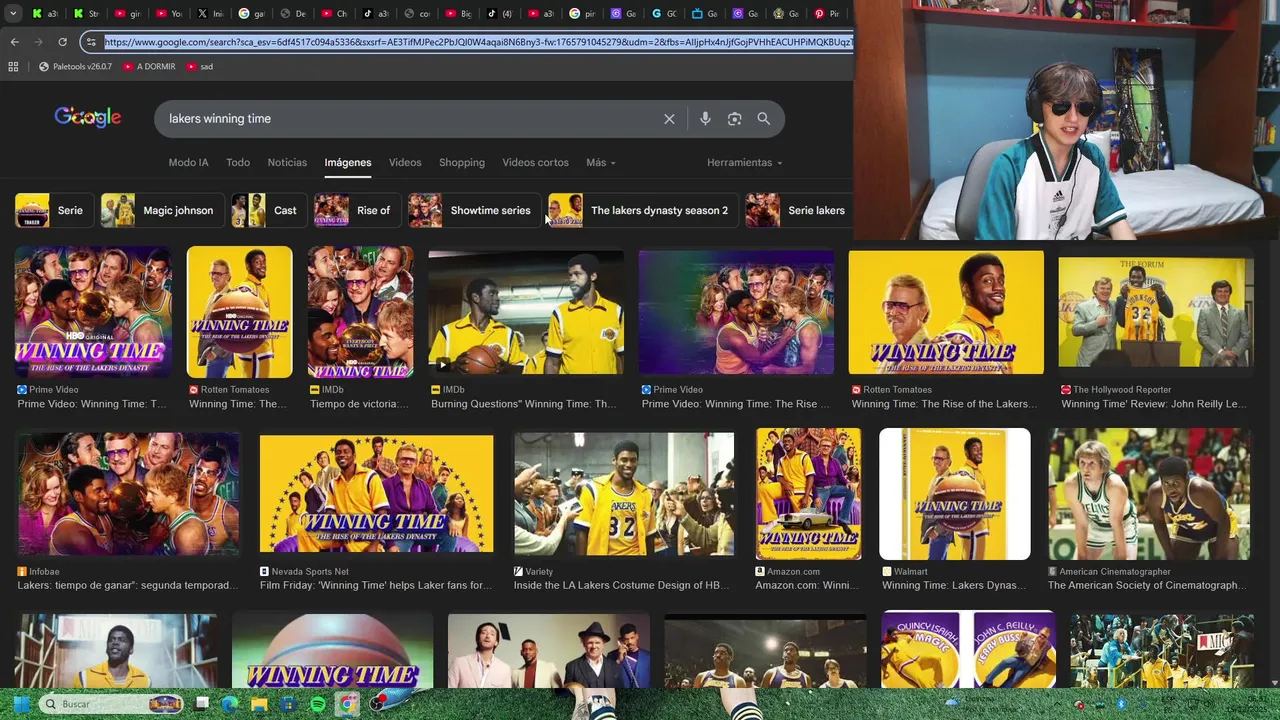Filter by the Cast chip

268,210
